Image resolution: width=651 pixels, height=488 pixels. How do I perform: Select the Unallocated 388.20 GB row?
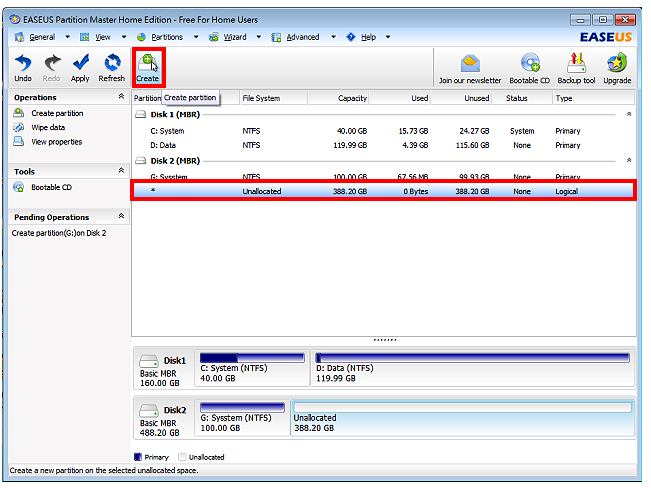click(383, 191)
